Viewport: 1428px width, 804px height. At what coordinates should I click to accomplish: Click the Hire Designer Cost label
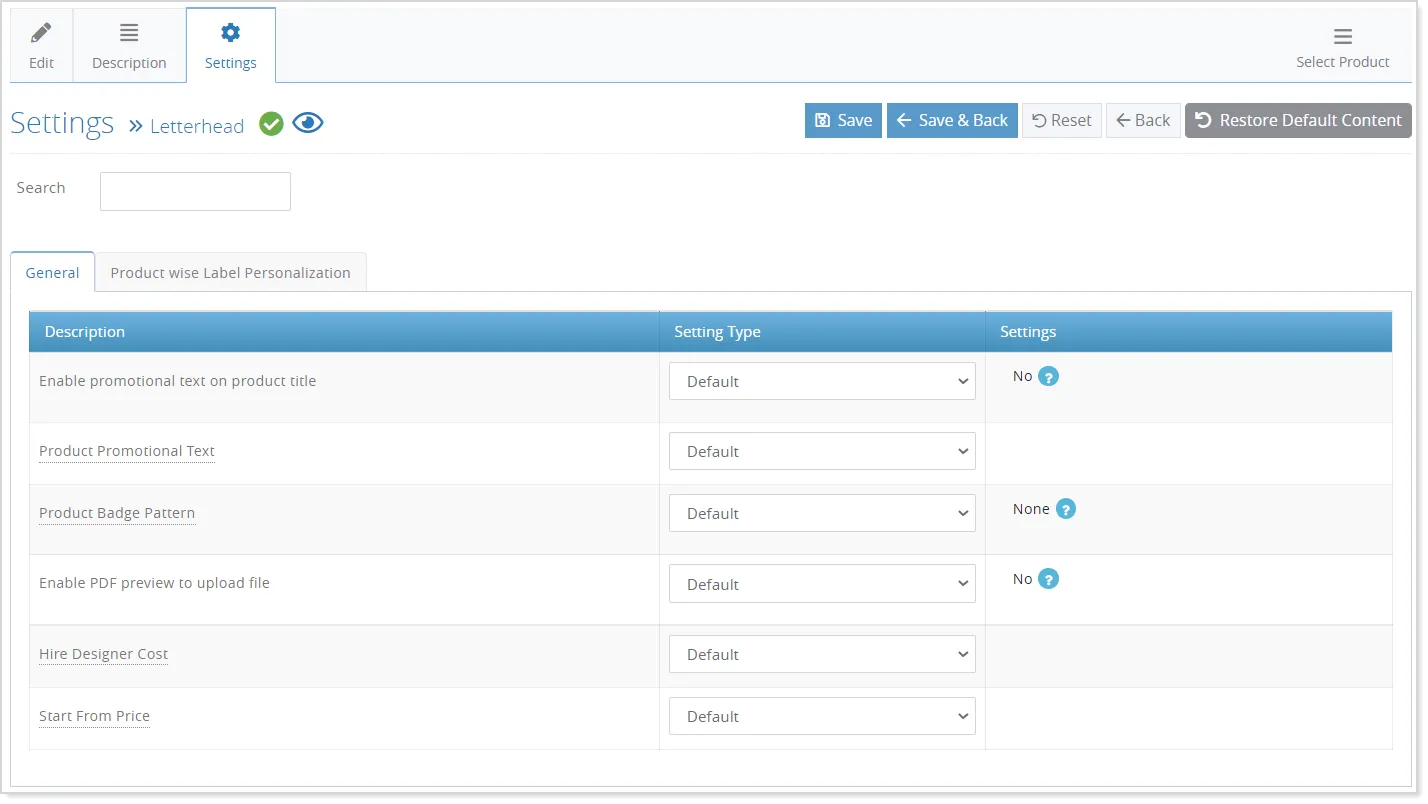pyautogui.click(x=104, y=654)
